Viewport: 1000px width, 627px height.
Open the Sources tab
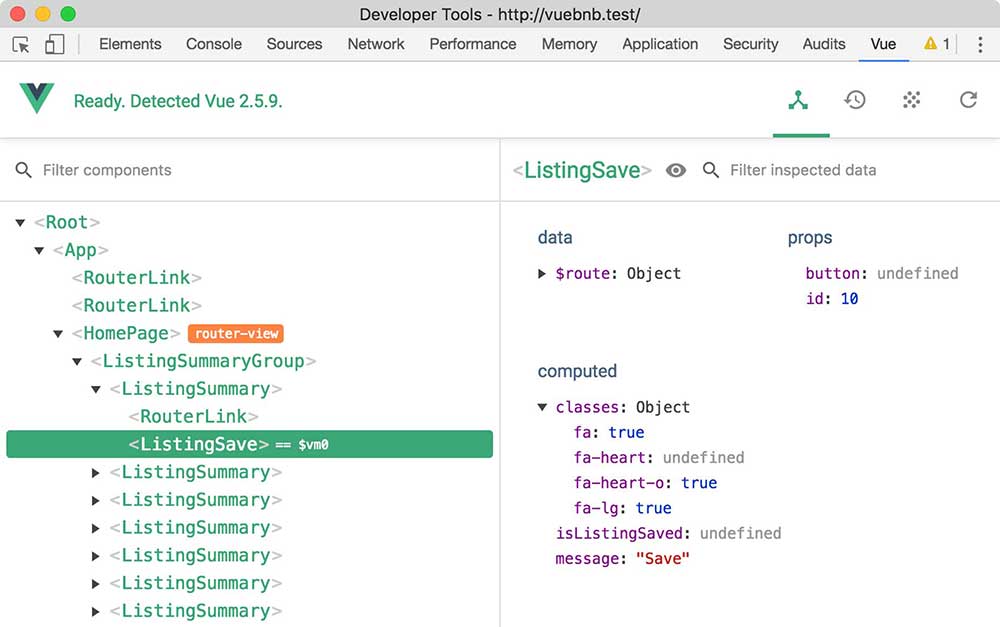[294, 44]
